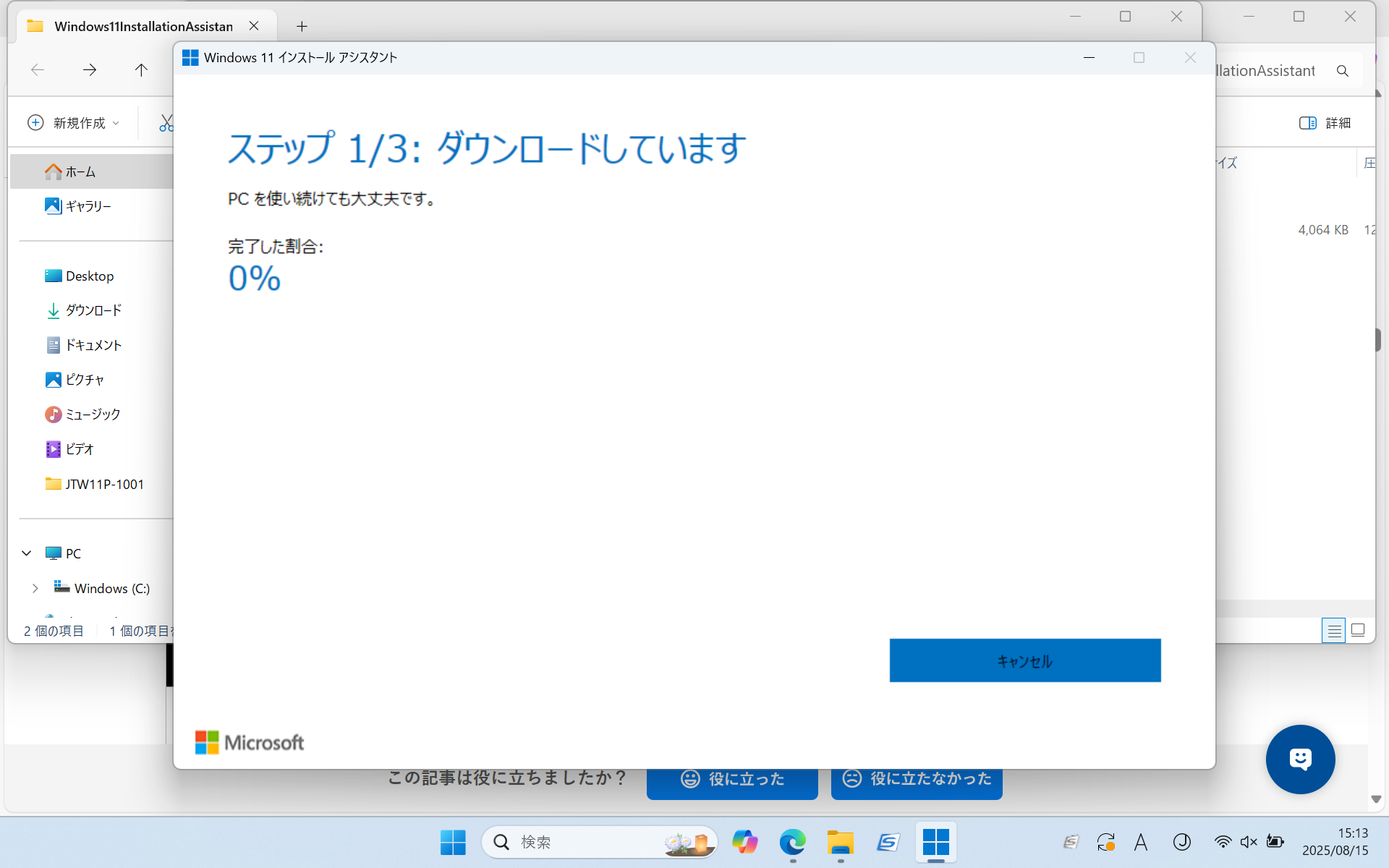The height and width of the screenshot is (868, 1389).
Task: Open the Copilot icon on taskbar
Action: click(744, 842)
